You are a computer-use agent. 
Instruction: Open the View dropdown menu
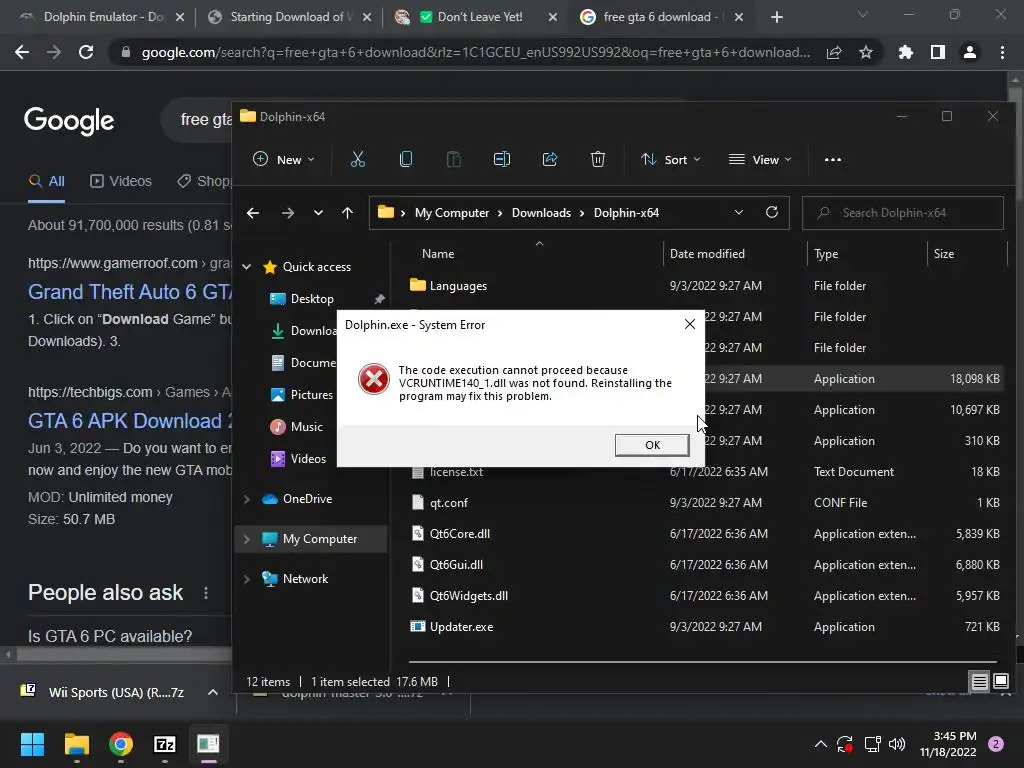[760, 159]
